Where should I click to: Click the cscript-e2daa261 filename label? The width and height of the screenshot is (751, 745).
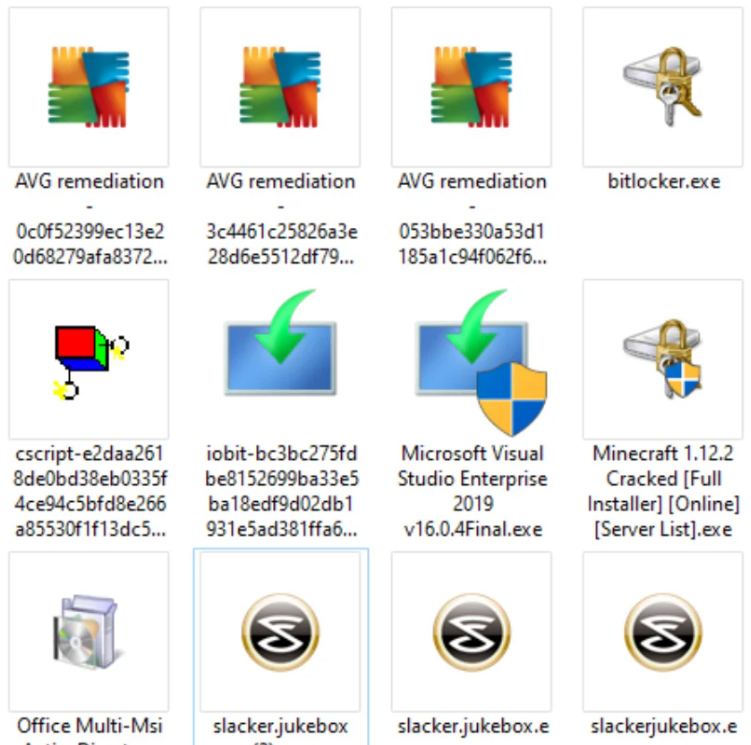point(91,491)
